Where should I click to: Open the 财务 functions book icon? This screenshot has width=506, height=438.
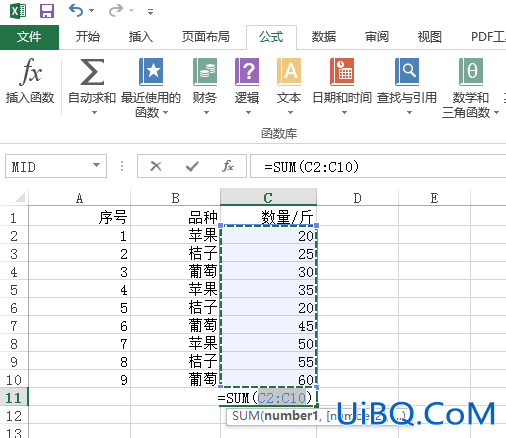pyautogui.click(x=205, y=72)
